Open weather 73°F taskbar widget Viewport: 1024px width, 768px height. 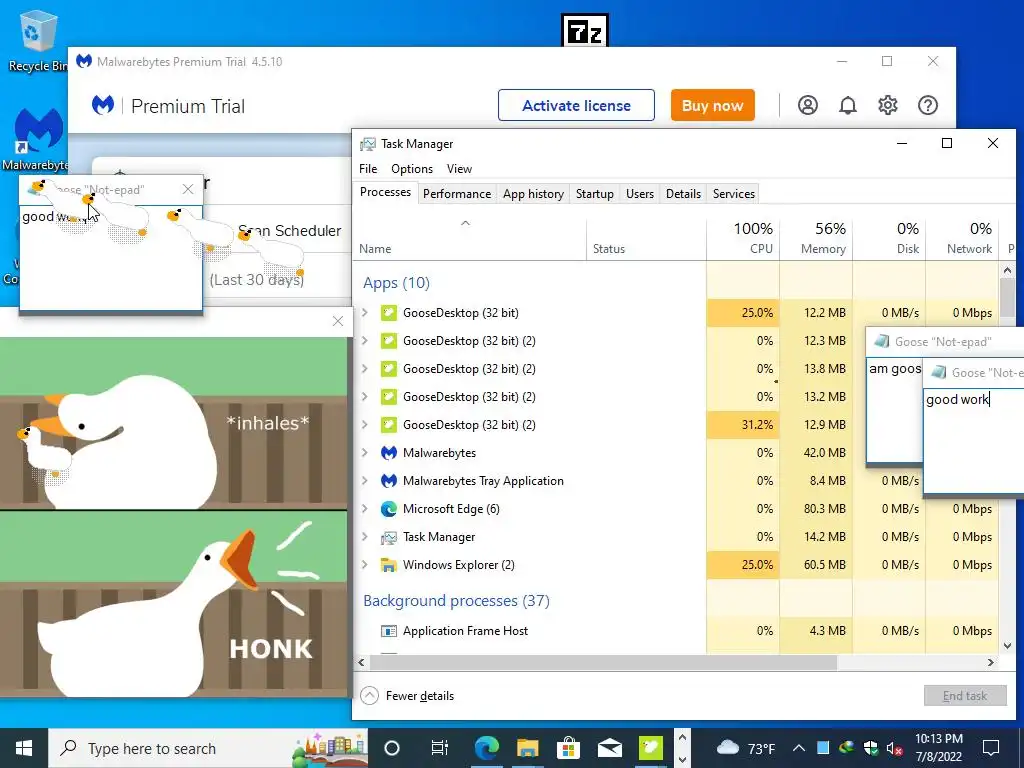[x=746, y=748]
